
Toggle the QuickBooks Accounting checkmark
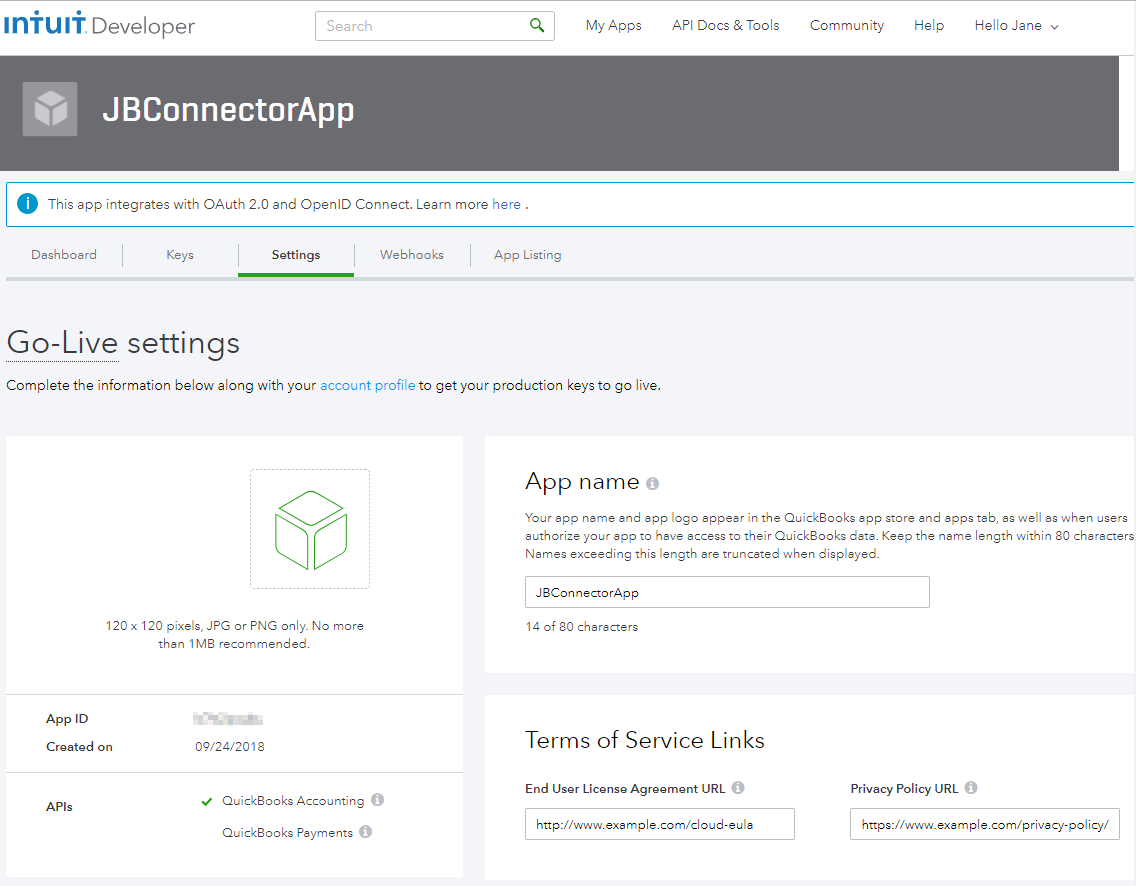(x=207, y=801)
